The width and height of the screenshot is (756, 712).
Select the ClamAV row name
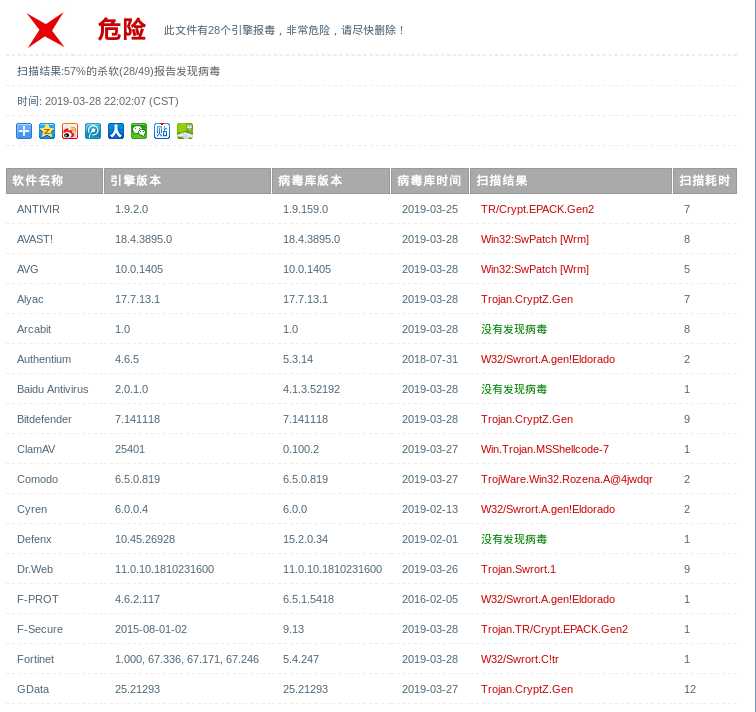(x=36, y=449)
